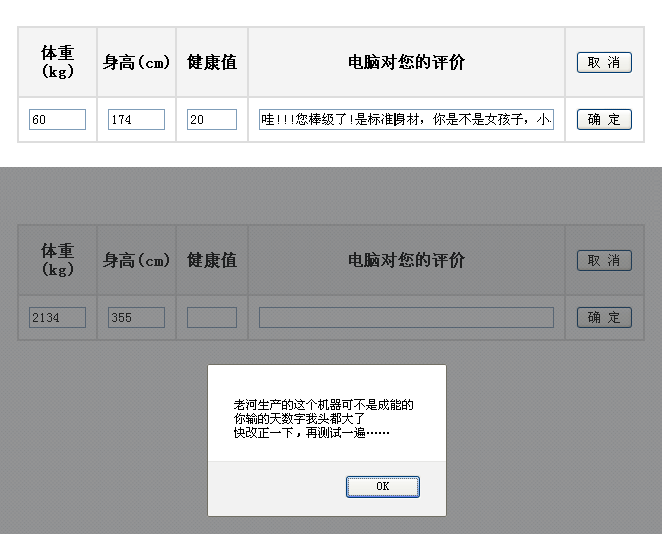
Task: Click the weight field containing 60
Action: coord(57,119)
